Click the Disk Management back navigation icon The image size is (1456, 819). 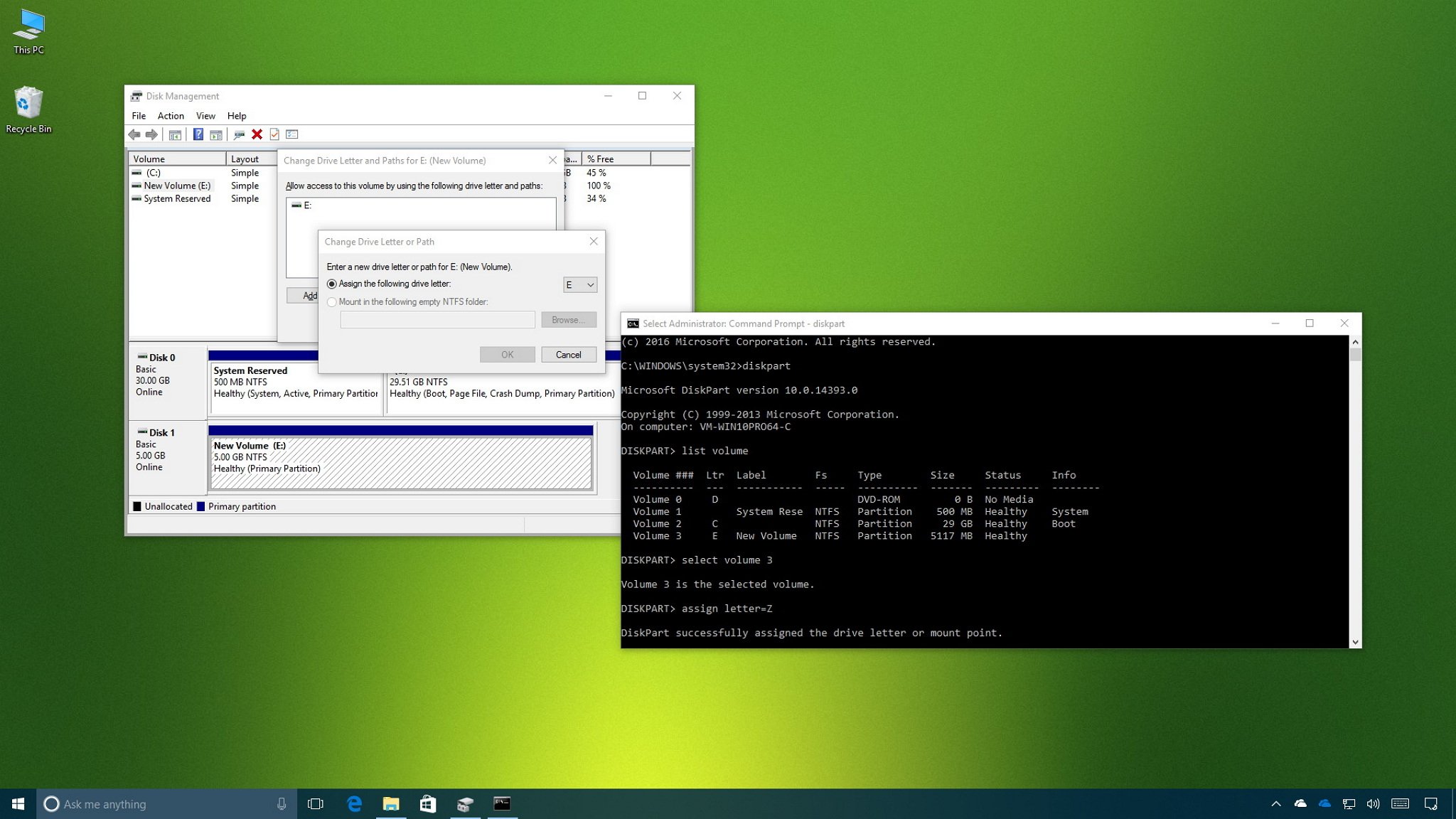135,133
